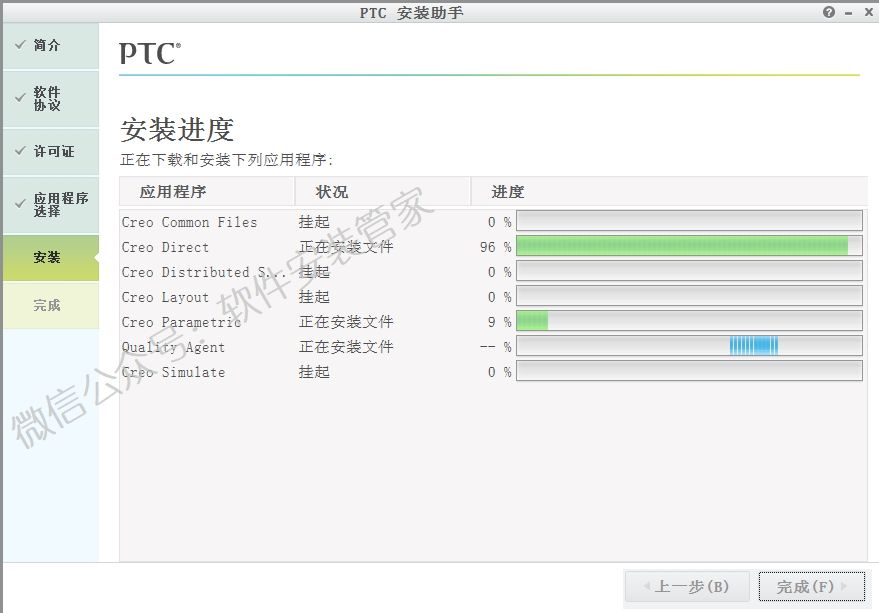The height and width of the screenshot is (613, 879).
Task: Click the 上一步(B) button
Action: click(687, 587)
